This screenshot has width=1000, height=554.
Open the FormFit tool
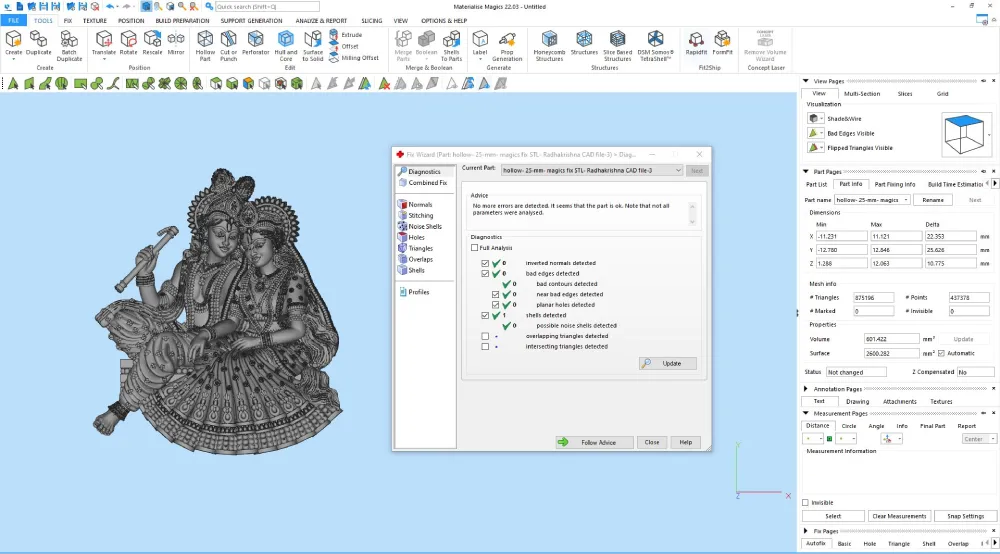[x=722, y=43]
